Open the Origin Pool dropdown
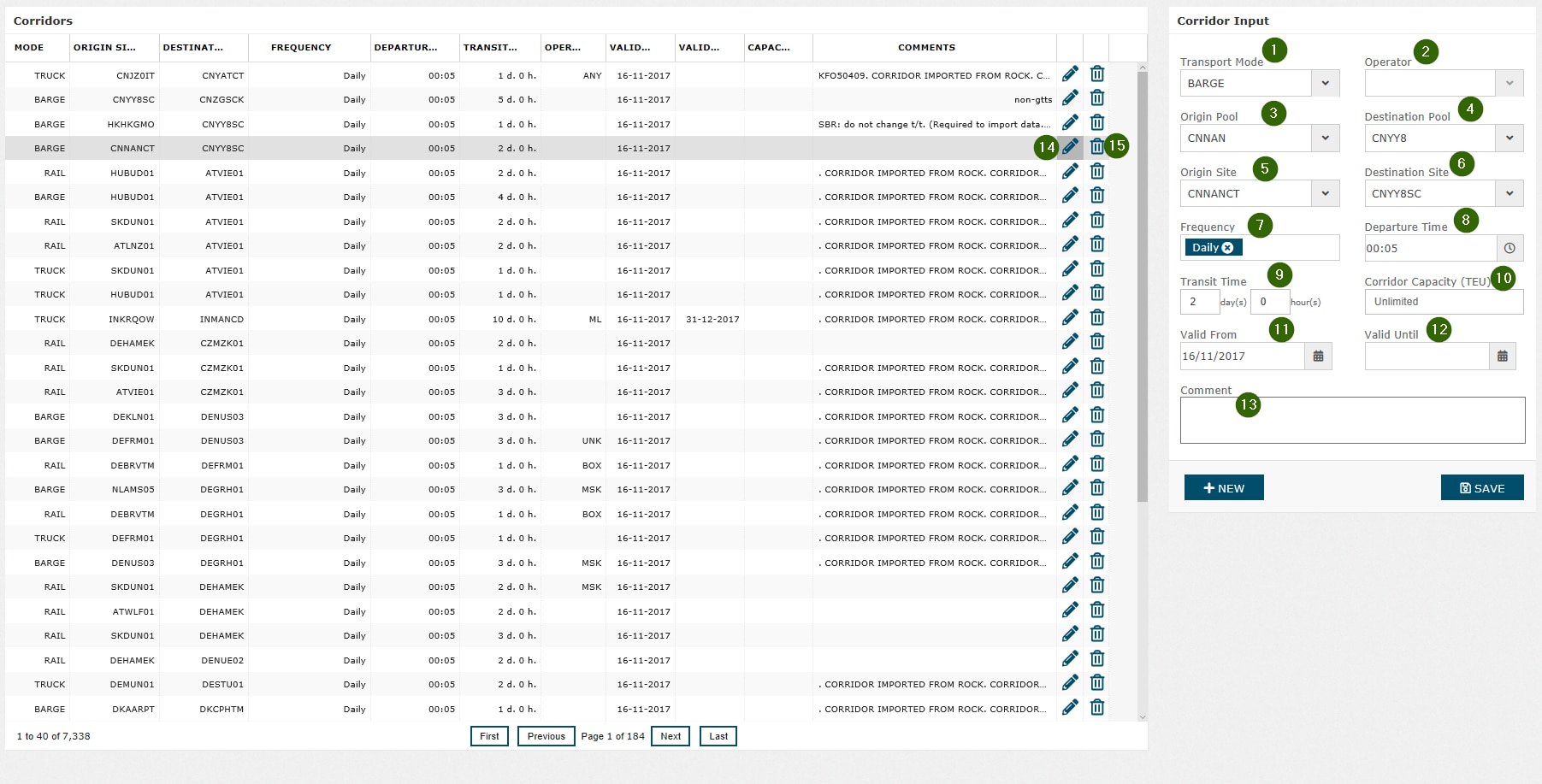 1325,139
